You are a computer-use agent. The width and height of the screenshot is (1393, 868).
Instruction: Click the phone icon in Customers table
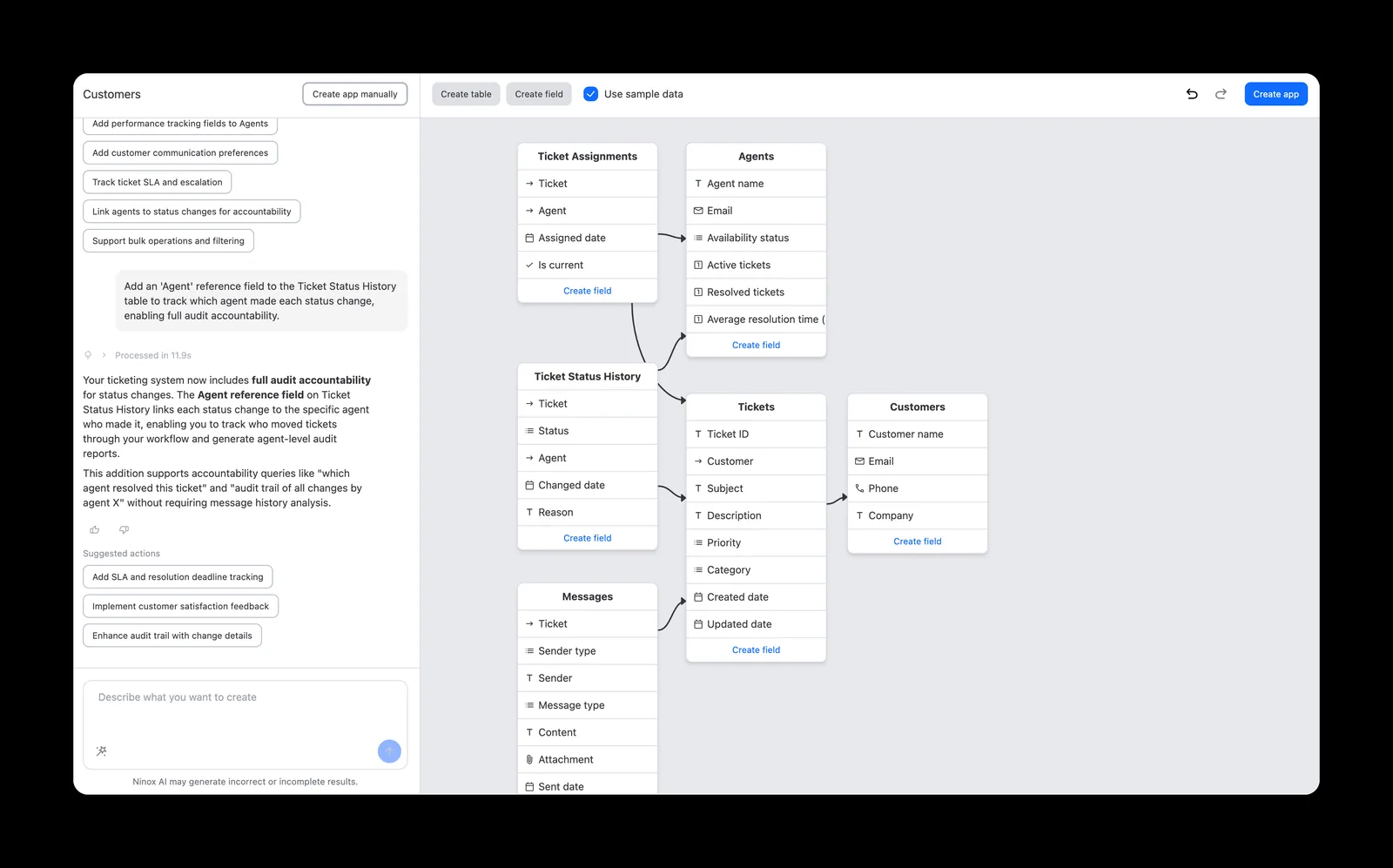pos(859,488)
